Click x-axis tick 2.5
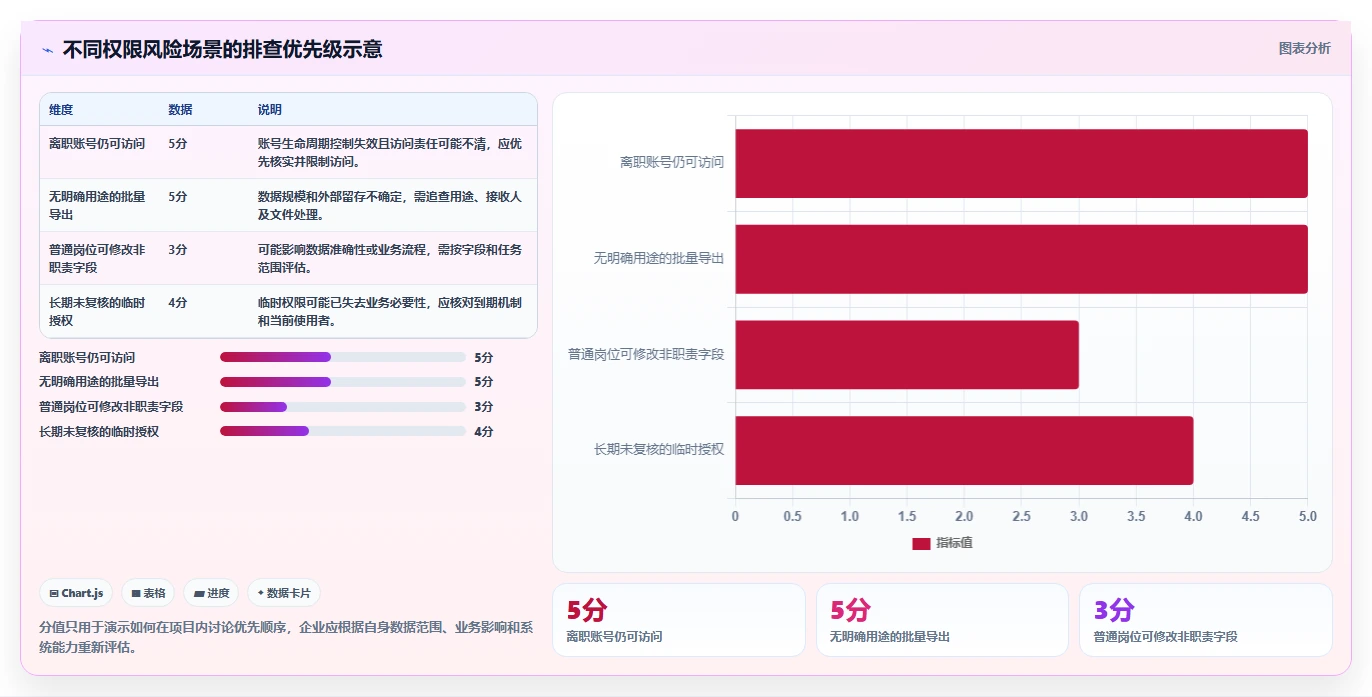1372x697 pixels. (1021, 517)
